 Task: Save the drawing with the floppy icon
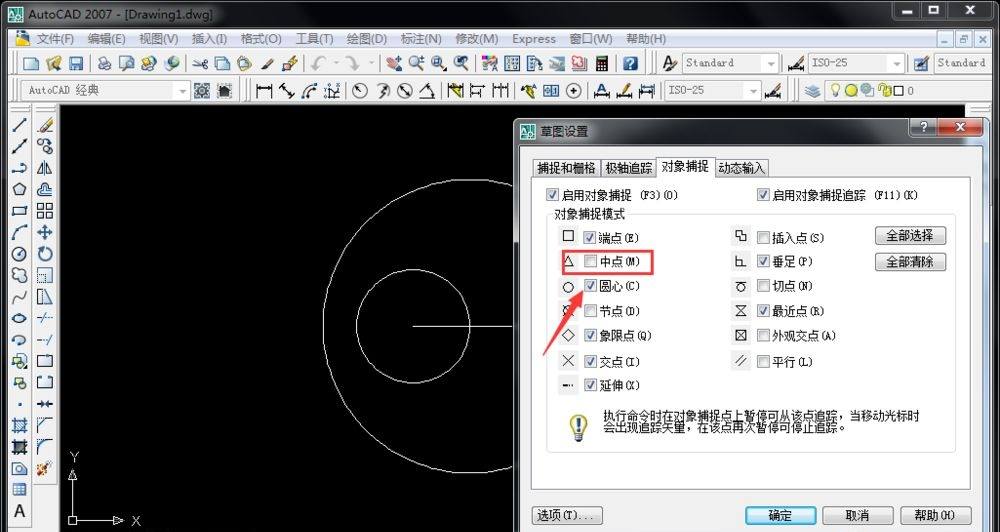(76, 63)
